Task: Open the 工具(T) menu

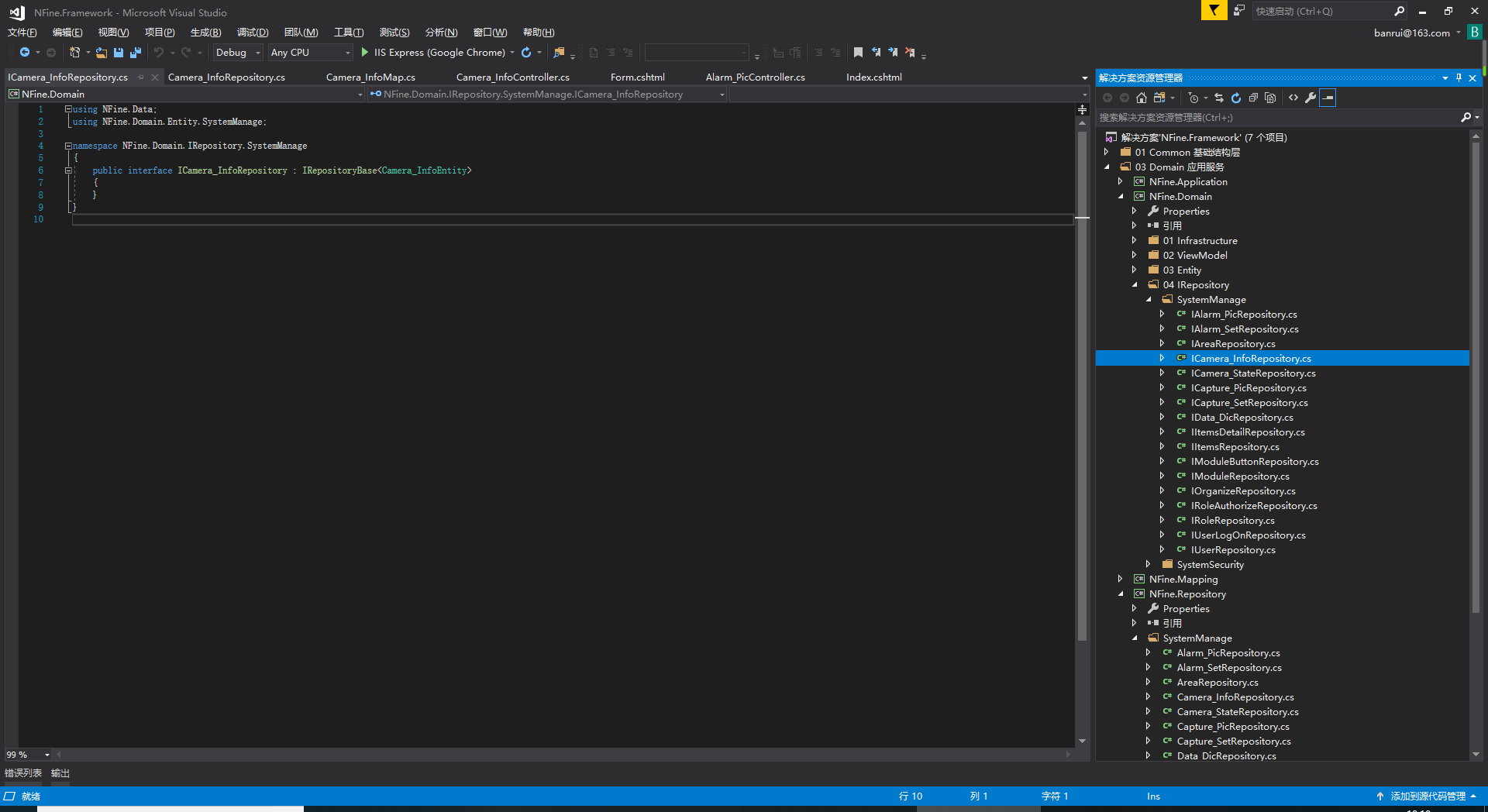Action: coord(349,32)
